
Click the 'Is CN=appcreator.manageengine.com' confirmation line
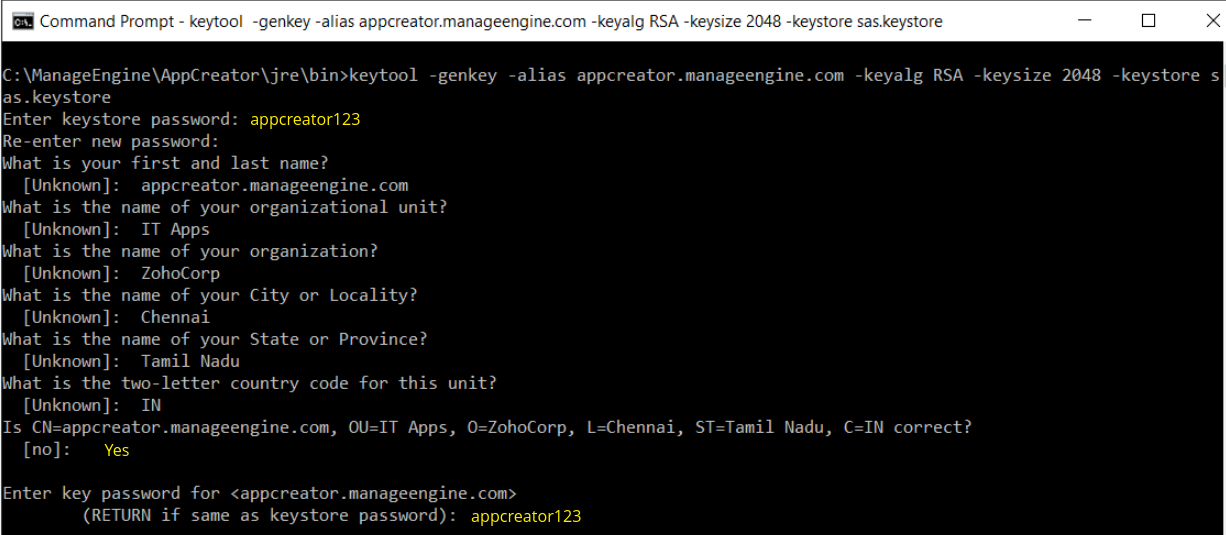pyautogui.click(x=487, y=427)
